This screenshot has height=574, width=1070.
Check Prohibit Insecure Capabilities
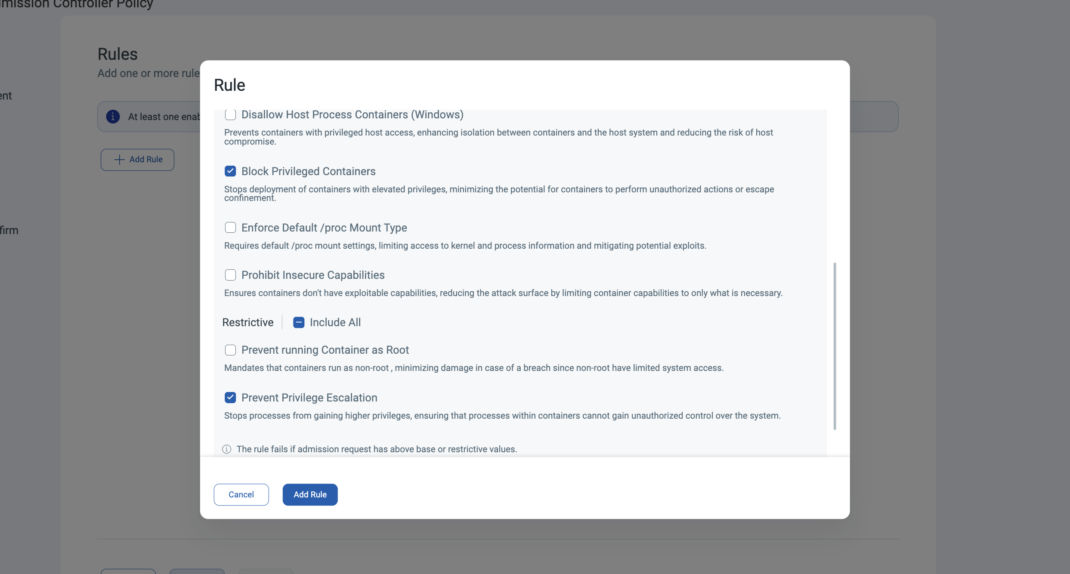pyautogui.click(x=231, y=275)
